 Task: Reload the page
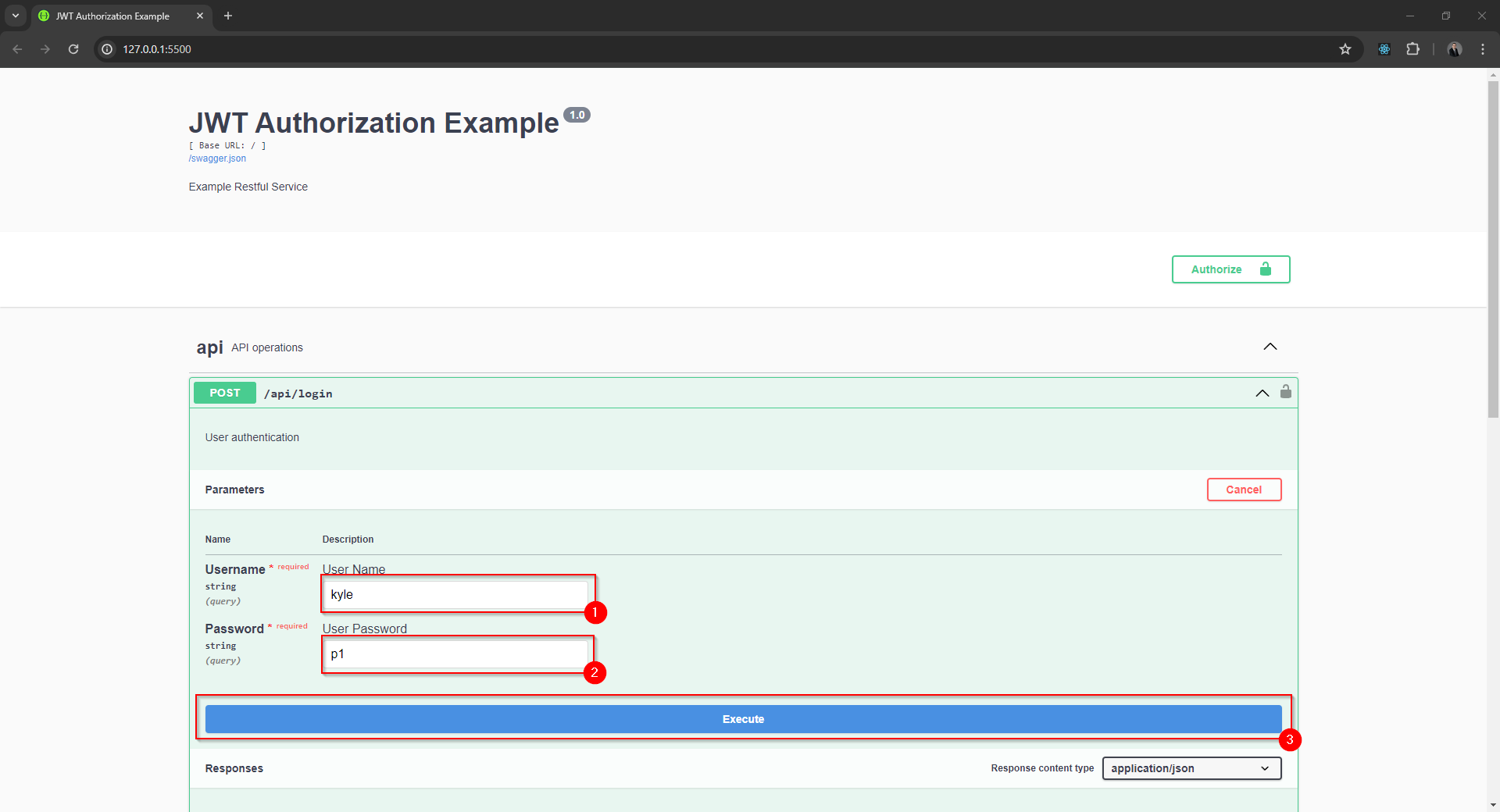(73, 49)
